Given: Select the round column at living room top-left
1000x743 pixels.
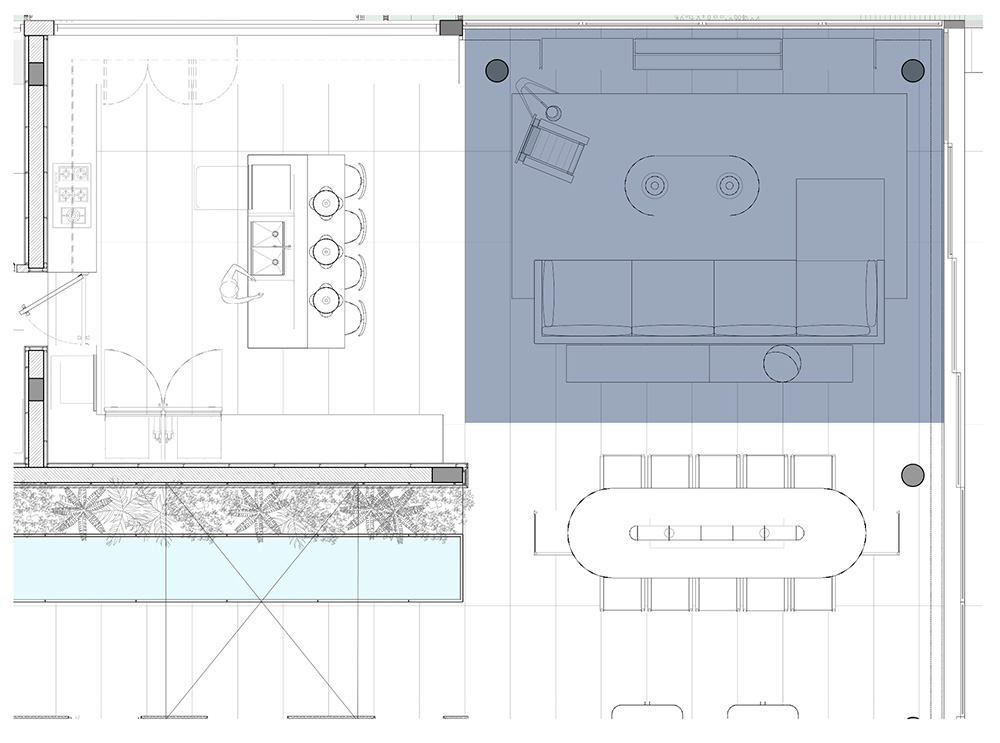Looking at the screenshot, I should click(497, 70).
